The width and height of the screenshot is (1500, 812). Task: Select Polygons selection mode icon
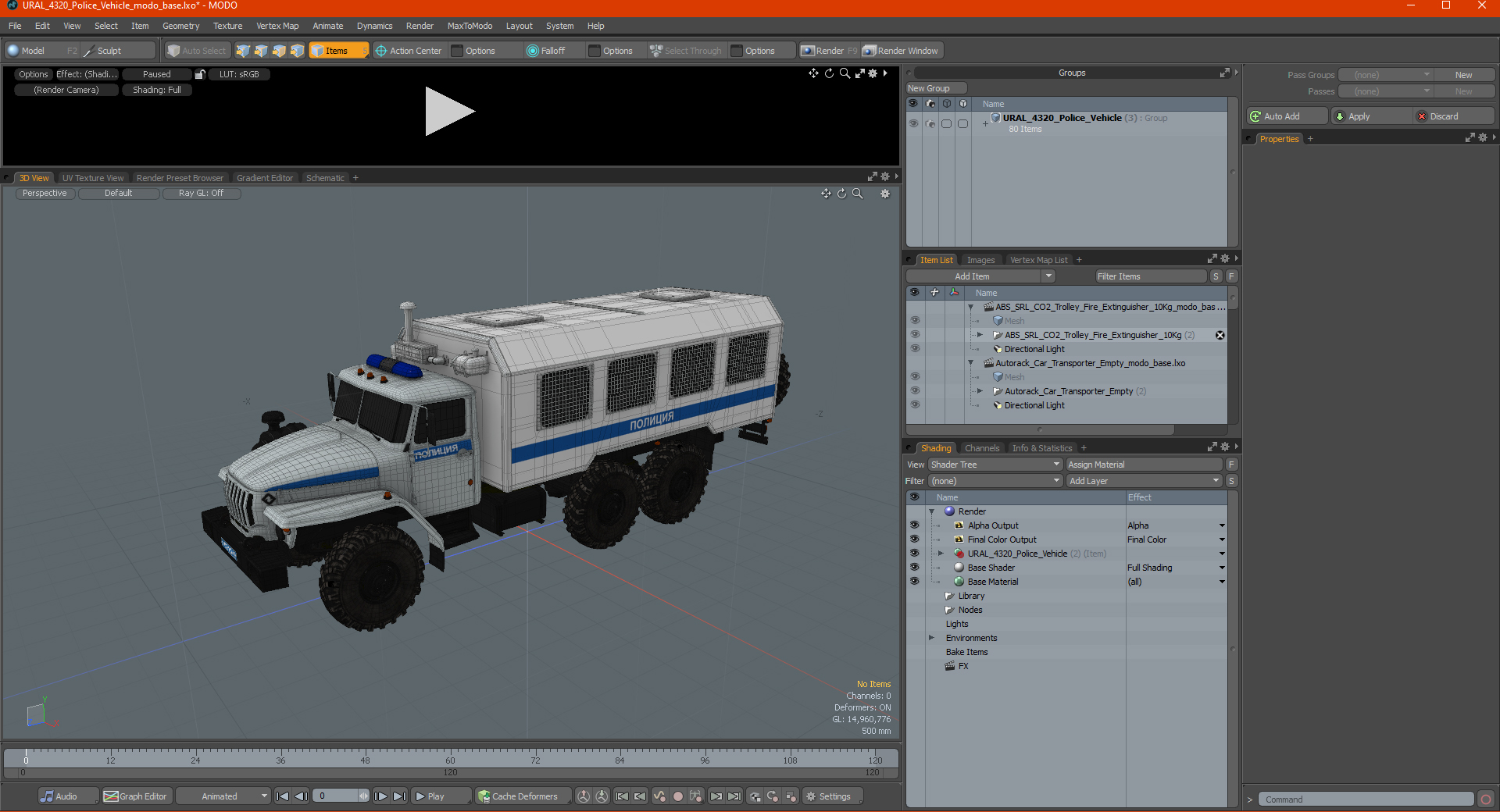tap(279, 51)
